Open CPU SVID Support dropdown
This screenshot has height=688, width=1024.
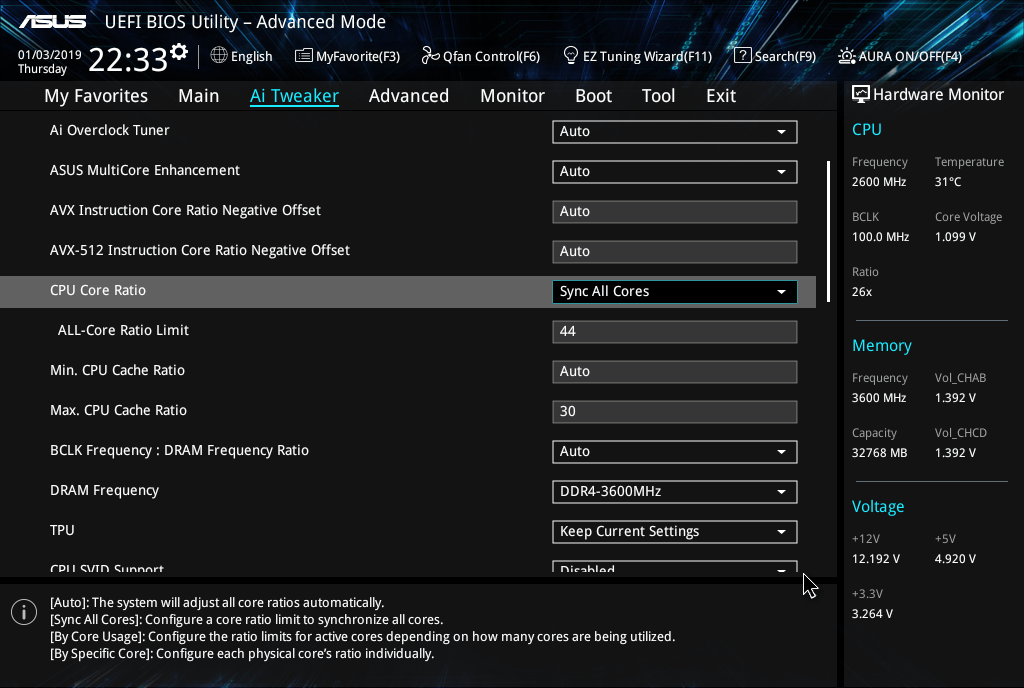pyautogui.click(x=675, y=567)
